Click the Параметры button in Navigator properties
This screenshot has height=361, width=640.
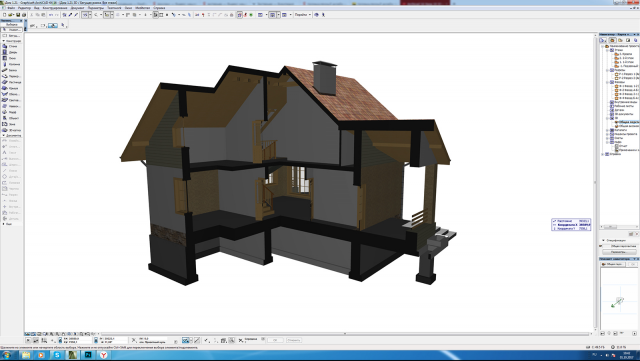tap(619, 252)
